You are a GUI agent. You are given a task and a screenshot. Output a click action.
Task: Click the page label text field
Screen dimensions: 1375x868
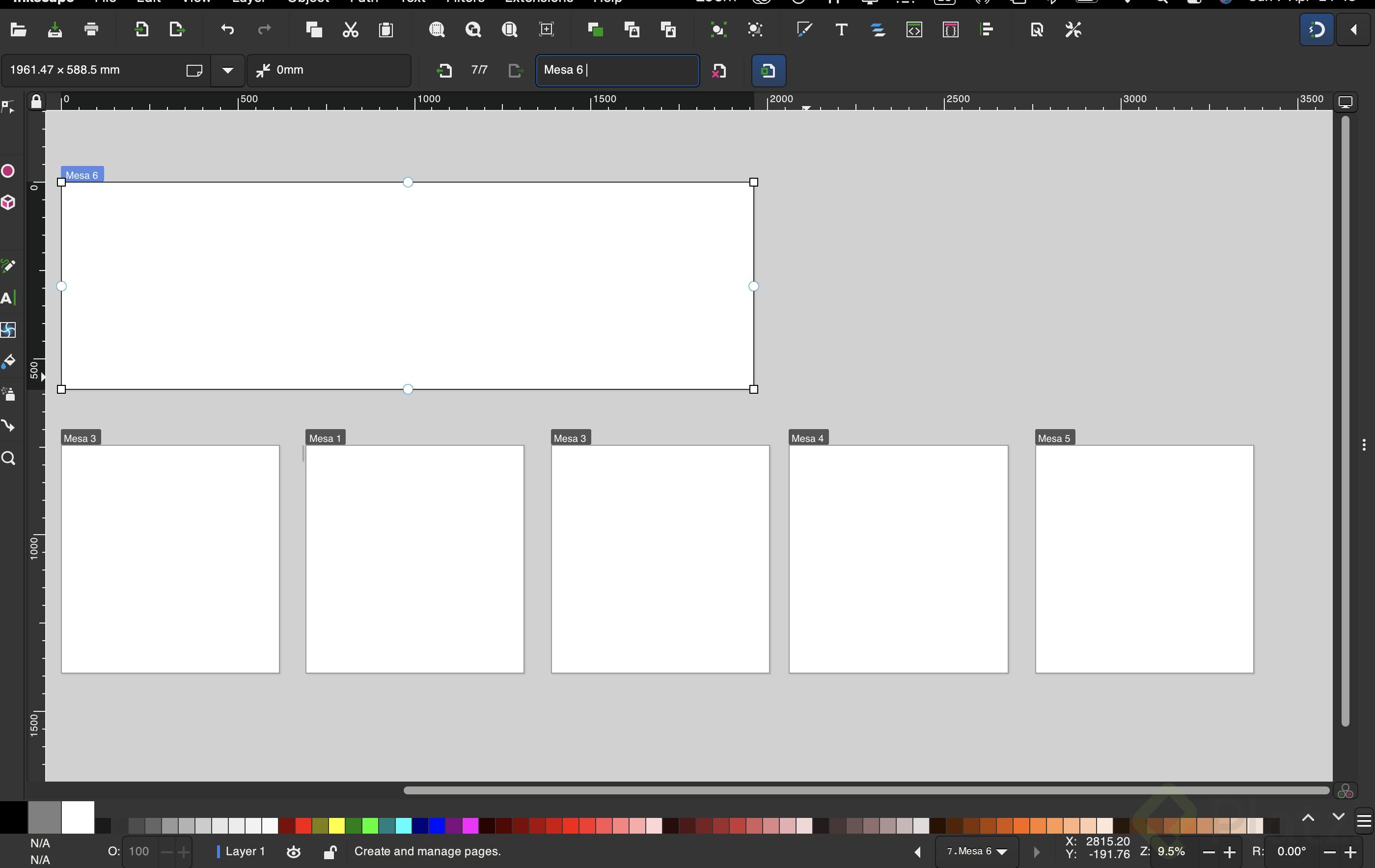(617, 71)
